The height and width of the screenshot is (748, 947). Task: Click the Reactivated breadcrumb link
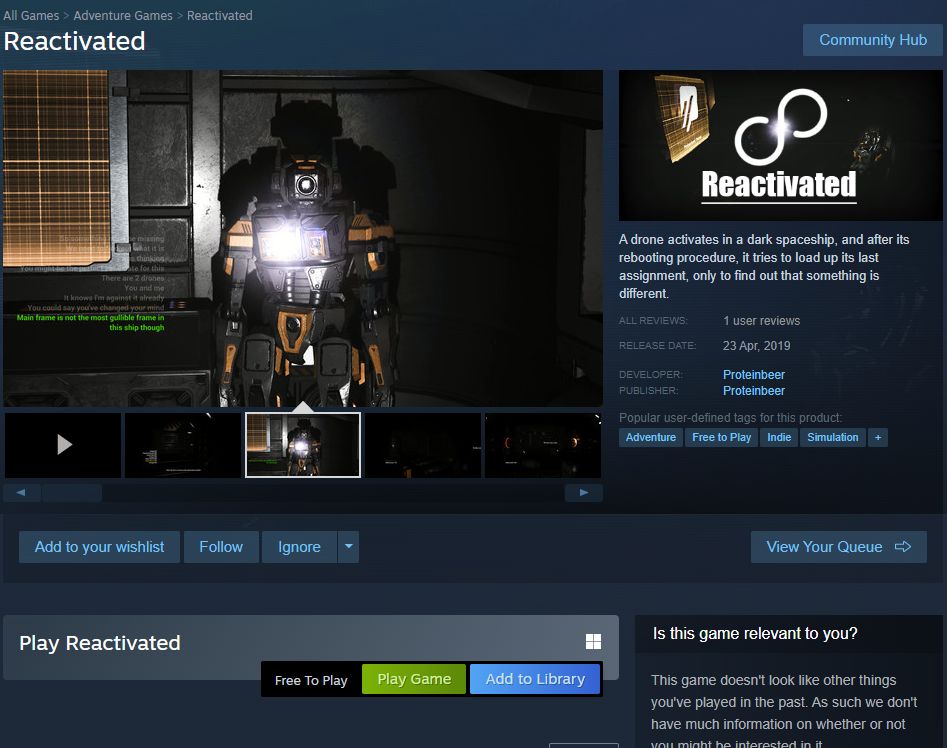click(x=219, y=15)
